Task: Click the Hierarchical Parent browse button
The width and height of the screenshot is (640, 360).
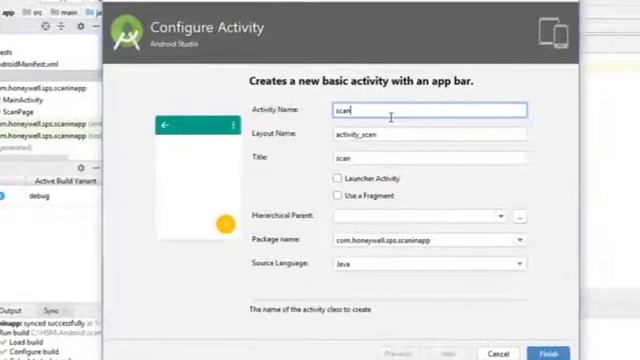Action: pyautogui.click(x=520, y=216)
